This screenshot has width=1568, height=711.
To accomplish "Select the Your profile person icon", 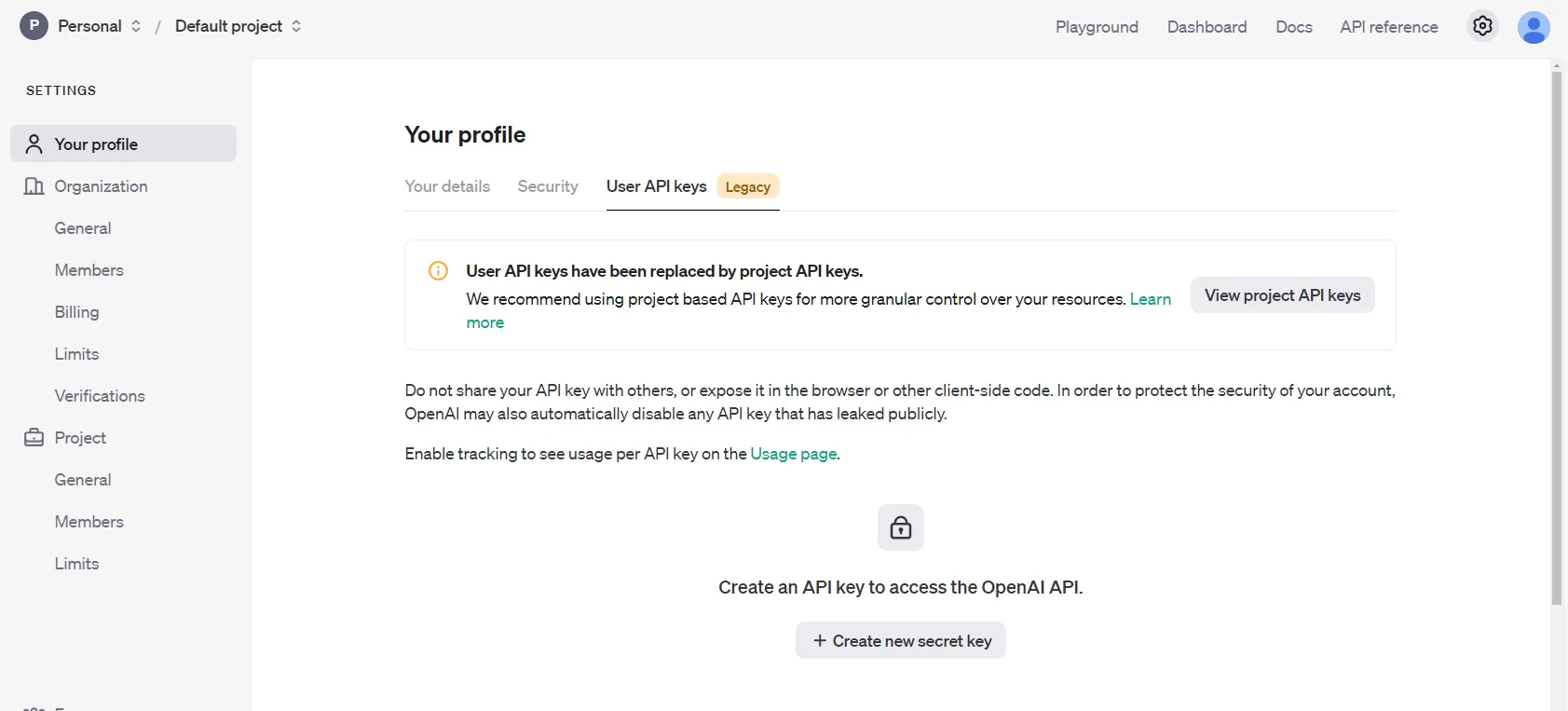I will tap(34, 144).
